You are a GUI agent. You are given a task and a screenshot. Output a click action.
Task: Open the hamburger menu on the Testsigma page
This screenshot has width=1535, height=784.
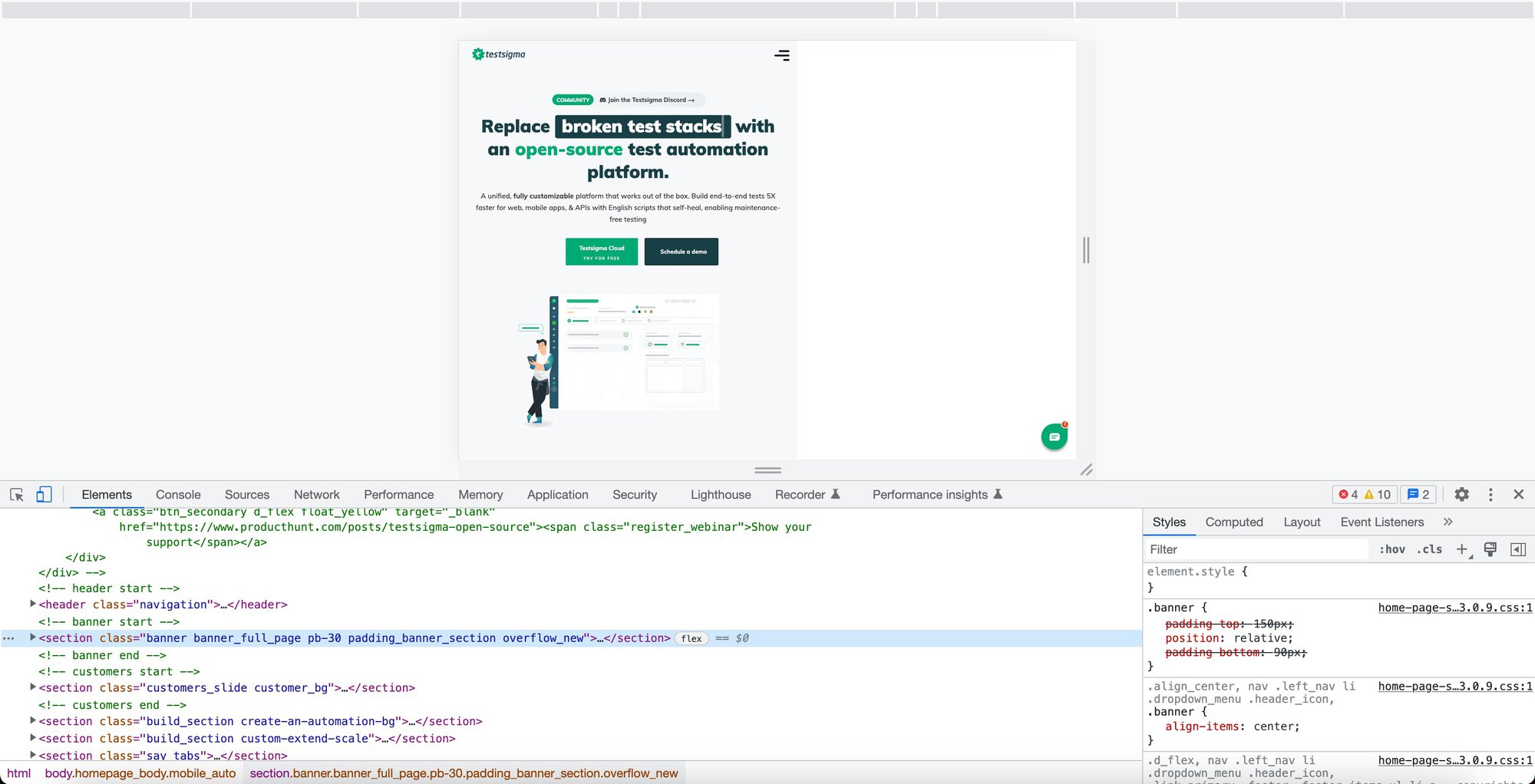coord(781,55)
